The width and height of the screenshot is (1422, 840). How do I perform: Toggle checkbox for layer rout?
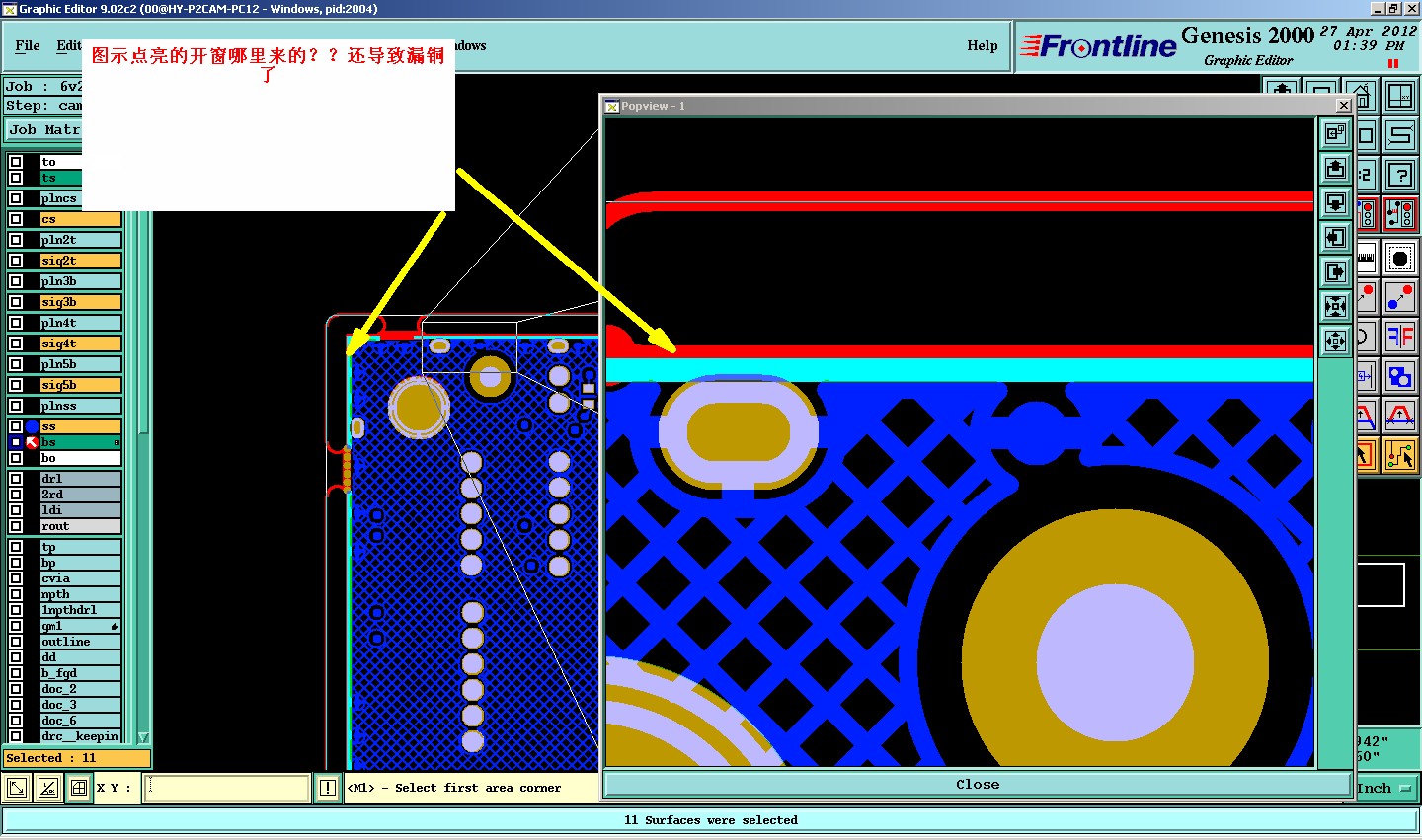pyautogui.click(x=16, y=526)
